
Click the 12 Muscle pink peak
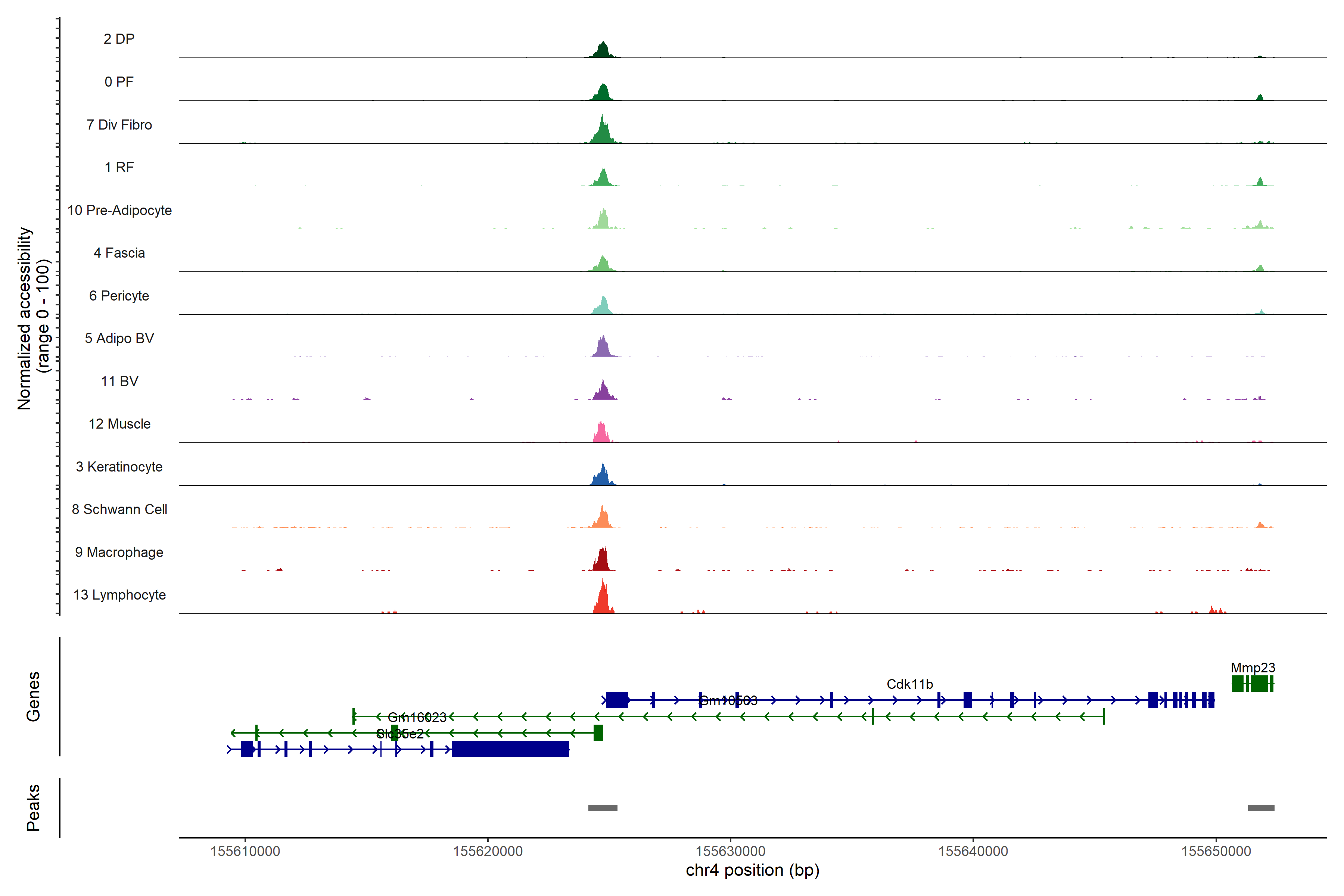click(x=601, y=434)
